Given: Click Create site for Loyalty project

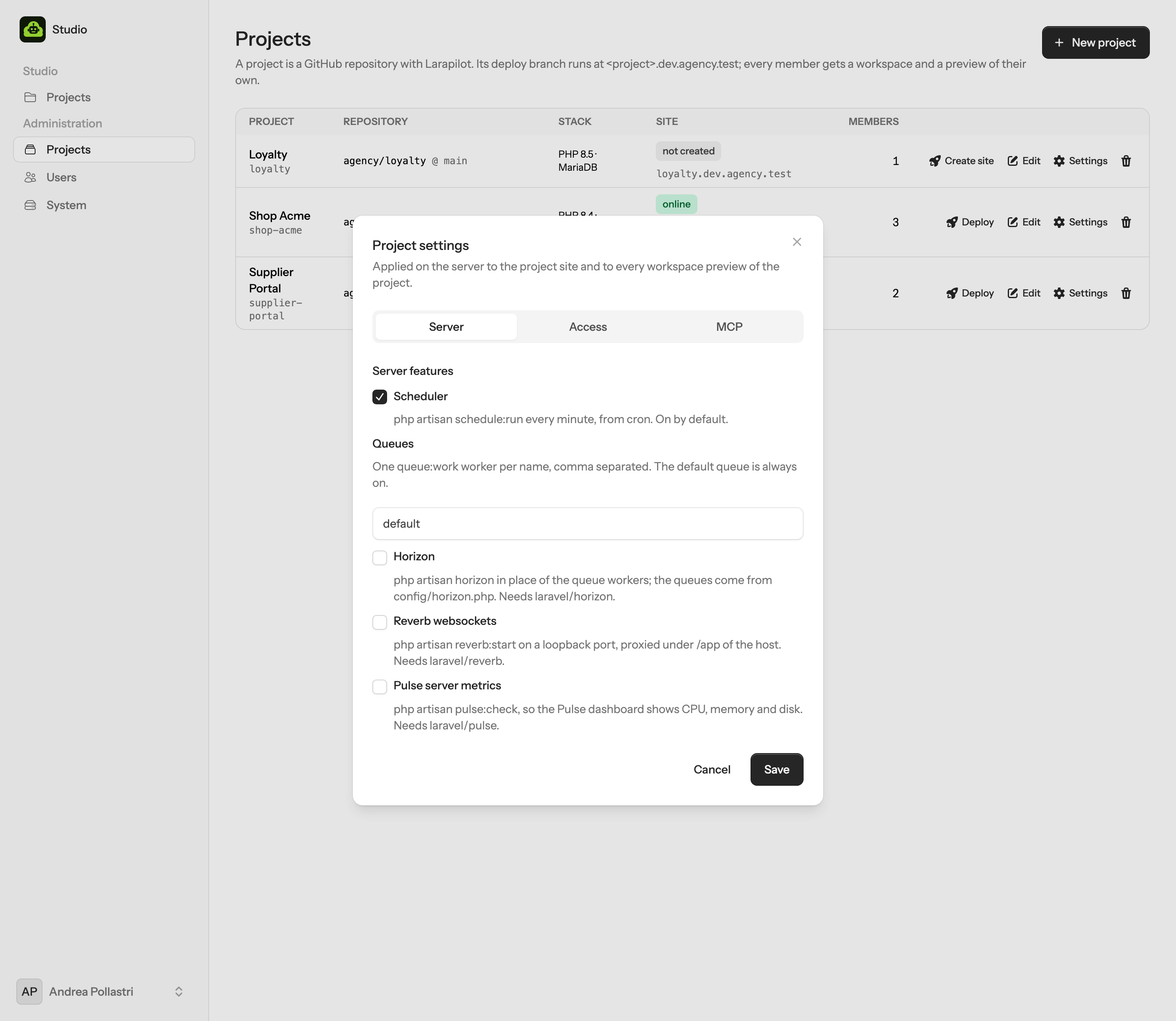Looking at the screenshot, I should [x=961, y=161].
